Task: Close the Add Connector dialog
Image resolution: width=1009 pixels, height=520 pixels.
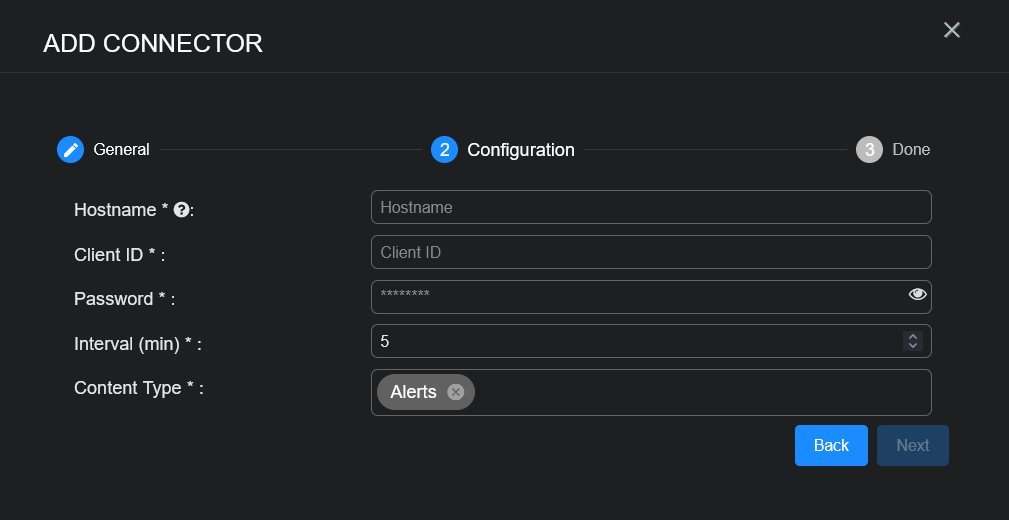Action: point(952,30)
